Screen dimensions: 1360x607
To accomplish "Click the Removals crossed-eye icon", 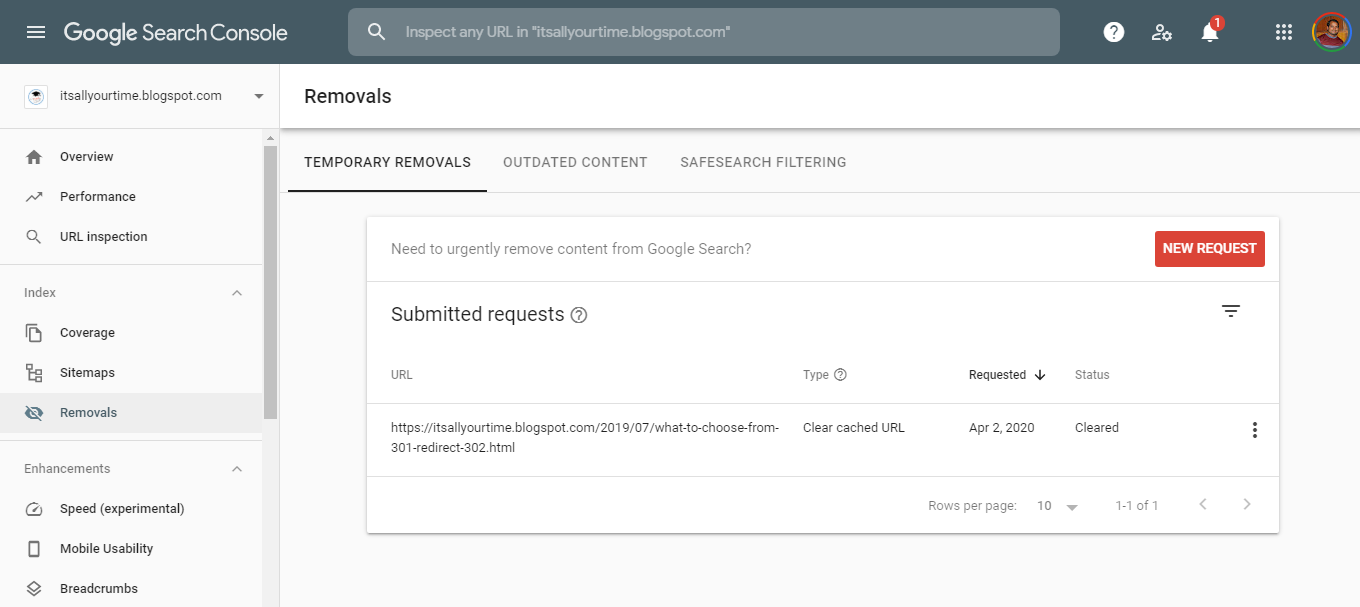I will (34, 413).
